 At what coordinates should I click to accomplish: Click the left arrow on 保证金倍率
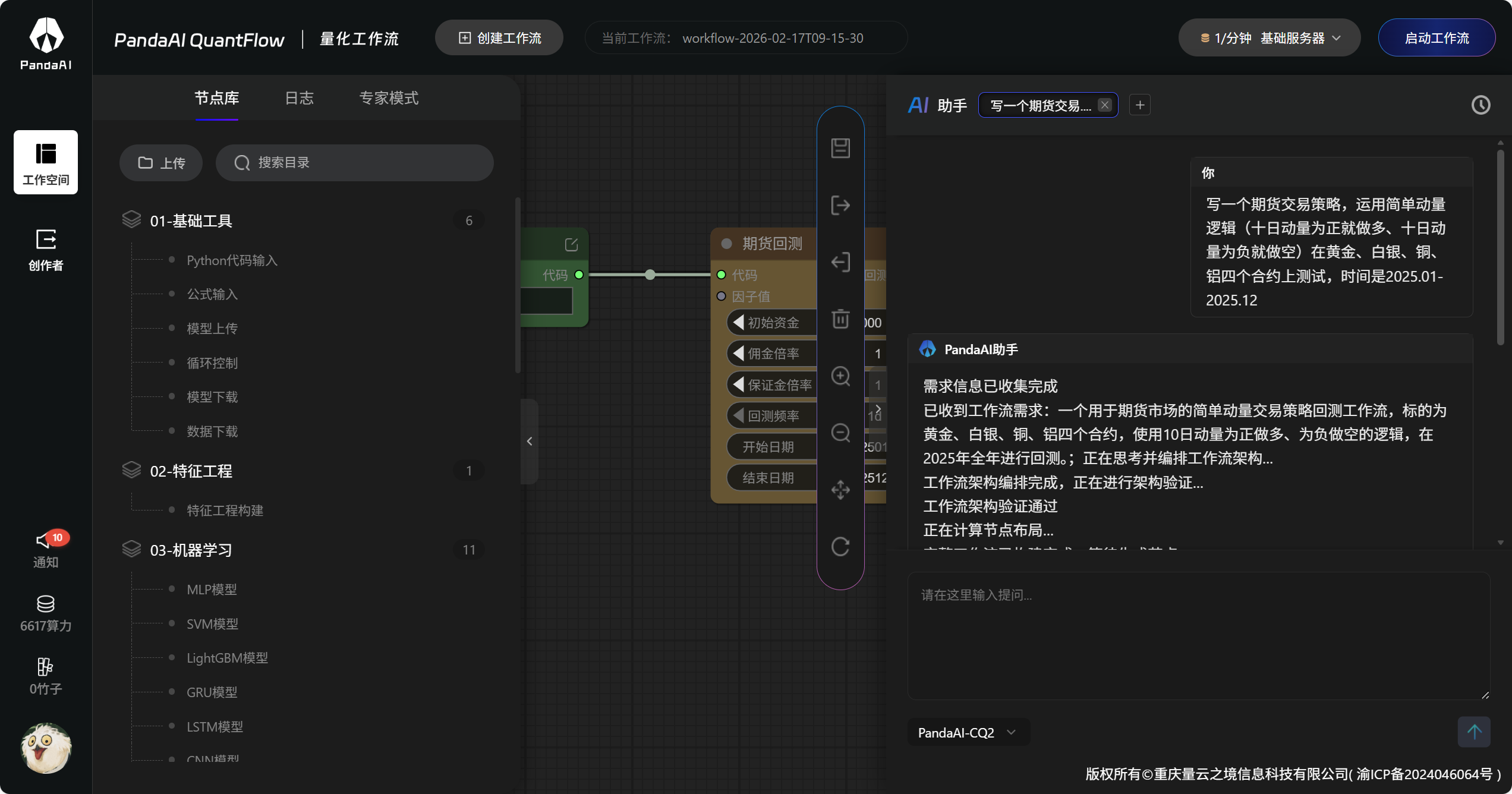(738, 385)
